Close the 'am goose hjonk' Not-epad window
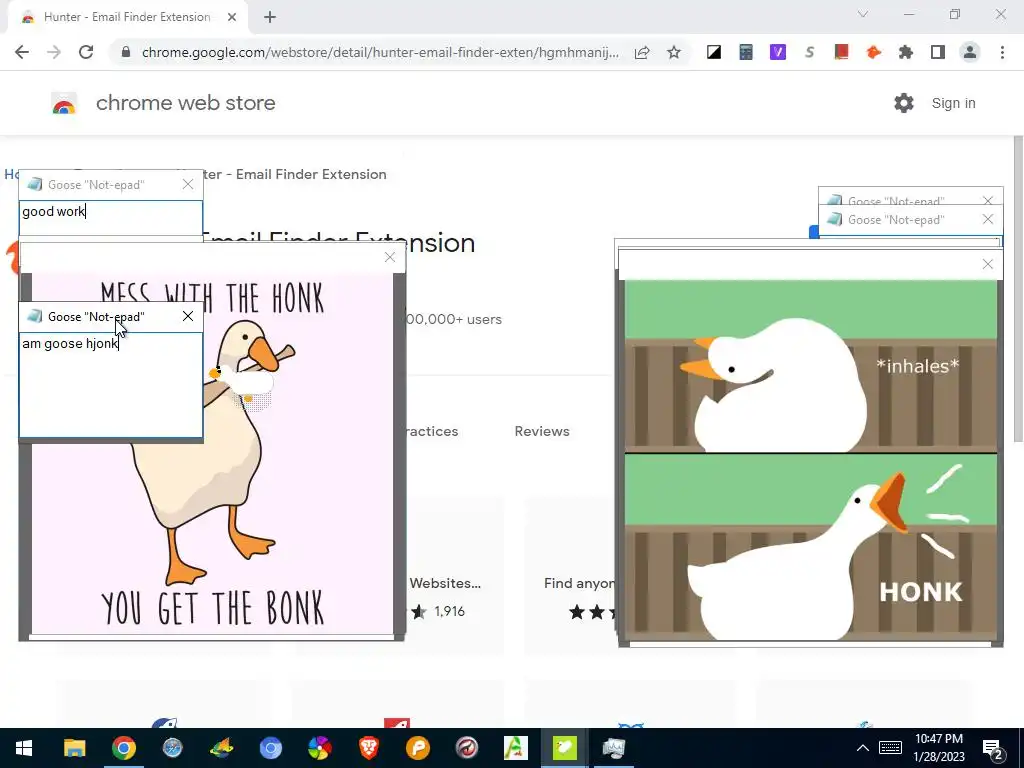1024x768 pixels. tap(188, 317)
